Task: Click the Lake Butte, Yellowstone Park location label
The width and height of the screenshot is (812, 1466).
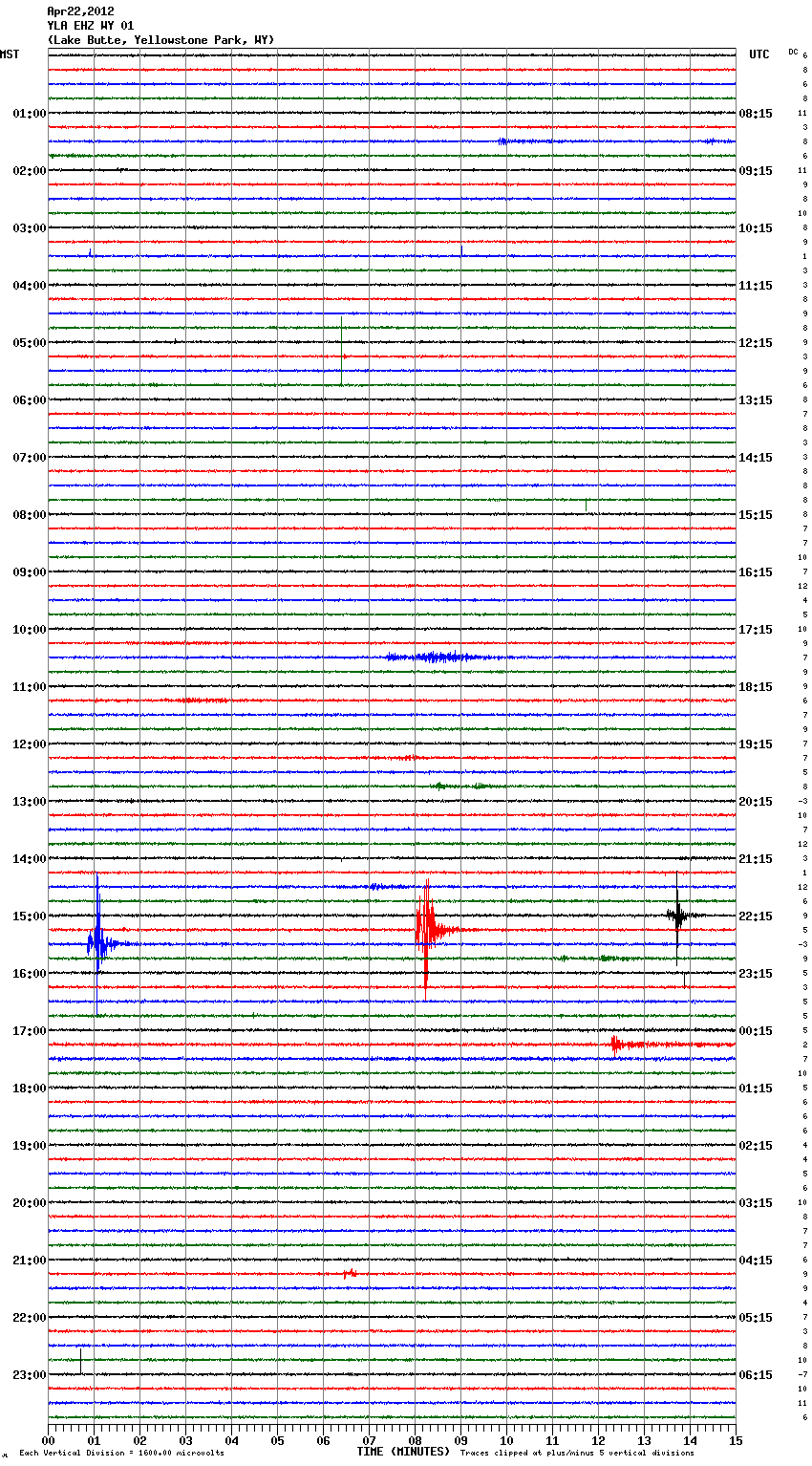Action: [x=160, y=40]
